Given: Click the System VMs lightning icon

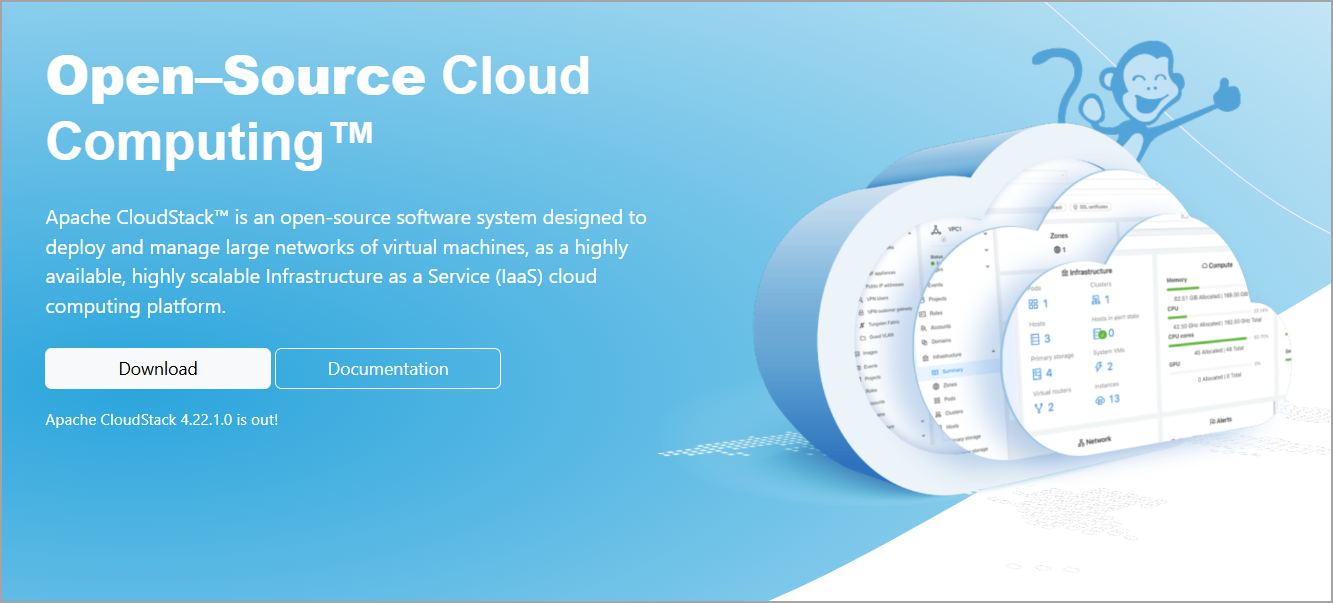Looking at the screenshot, I should tap(1098, 367).
